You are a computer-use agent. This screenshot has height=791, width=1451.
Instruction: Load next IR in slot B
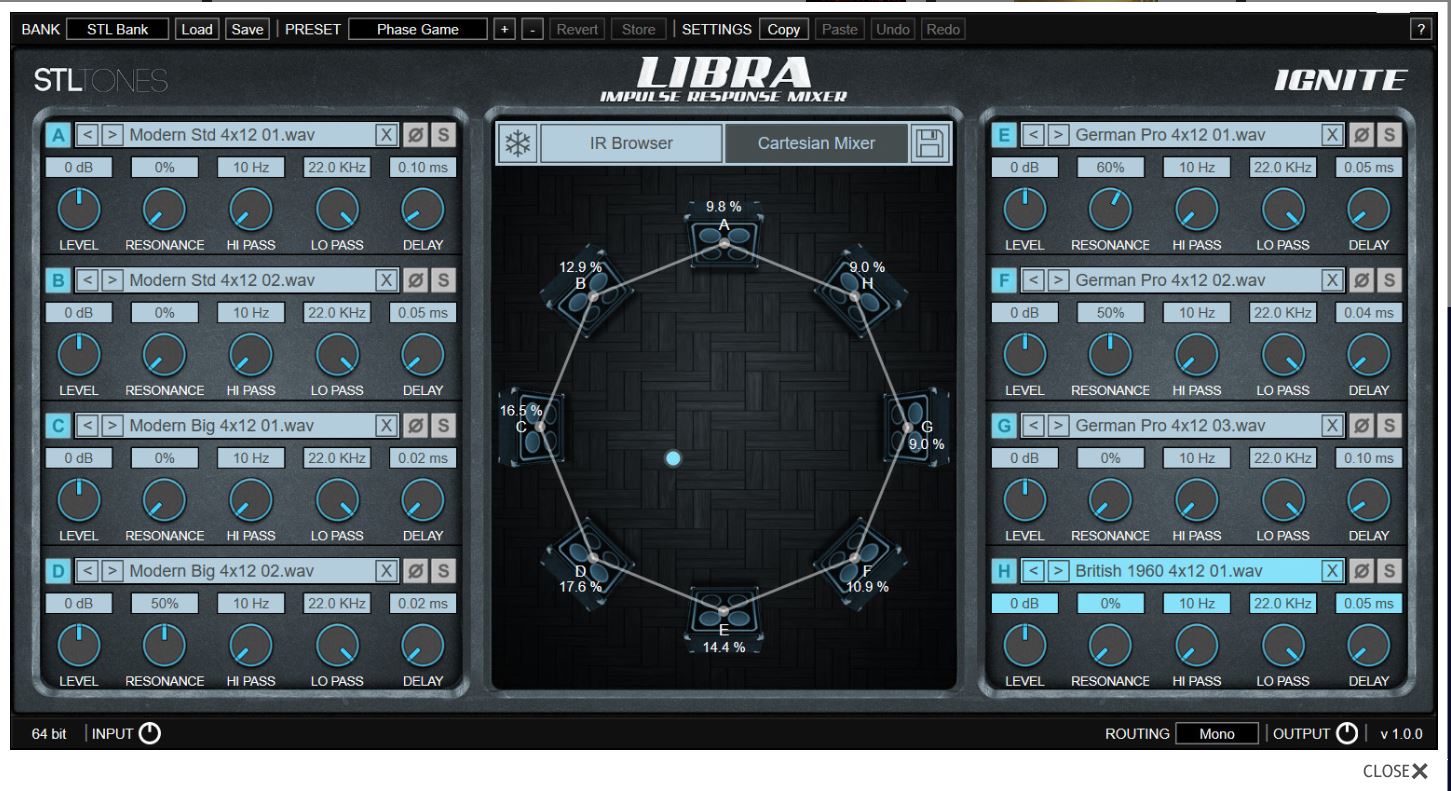[111, 281]
